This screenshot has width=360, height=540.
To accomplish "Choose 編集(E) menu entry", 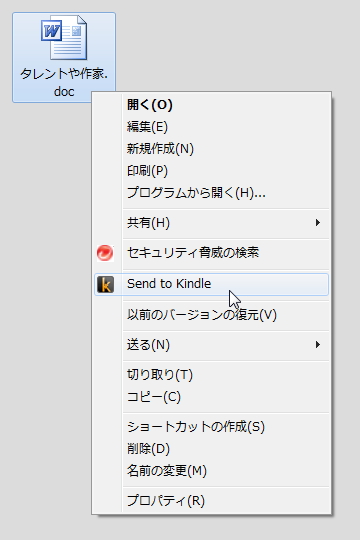I will pos(211,127).
